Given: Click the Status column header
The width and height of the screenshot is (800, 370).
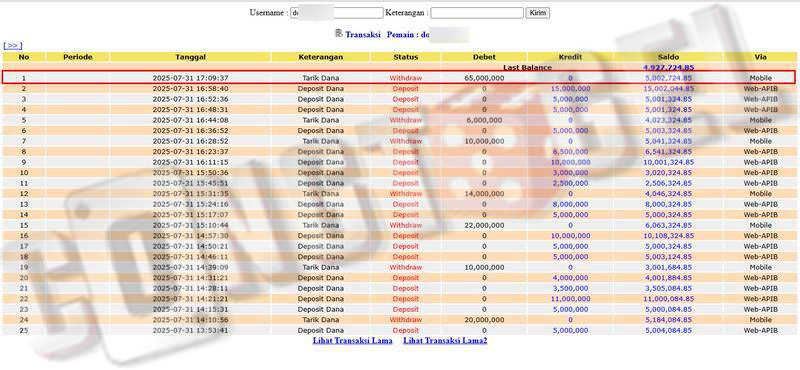Looking at the screenshot, I should (x=406, y=57).
